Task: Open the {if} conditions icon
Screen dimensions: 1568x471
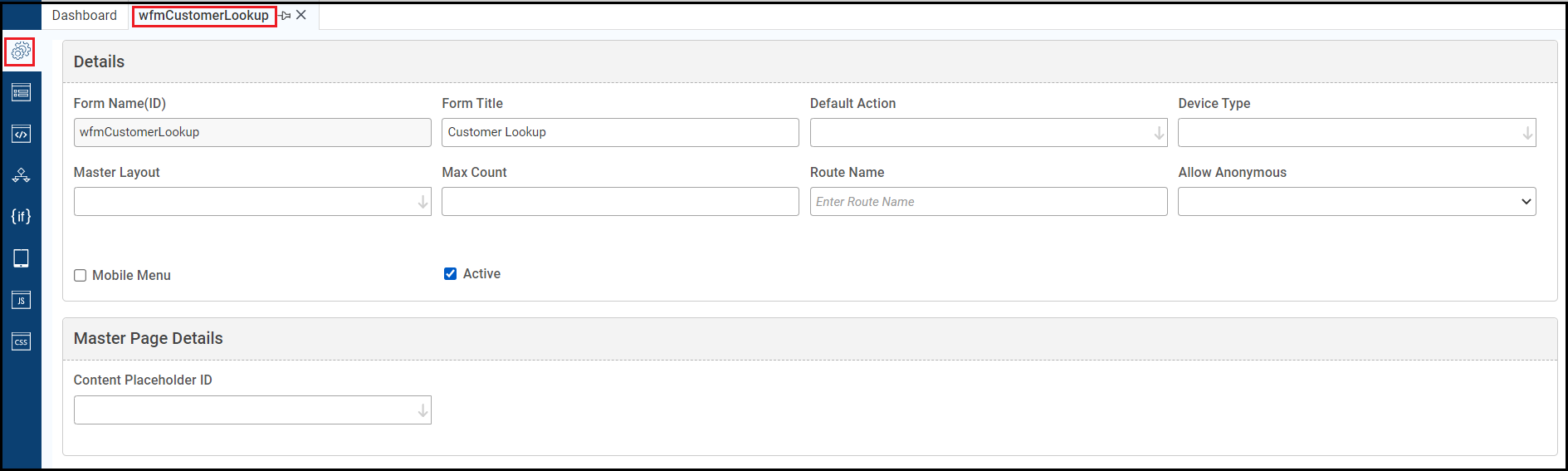Action: tap(21, 217)
